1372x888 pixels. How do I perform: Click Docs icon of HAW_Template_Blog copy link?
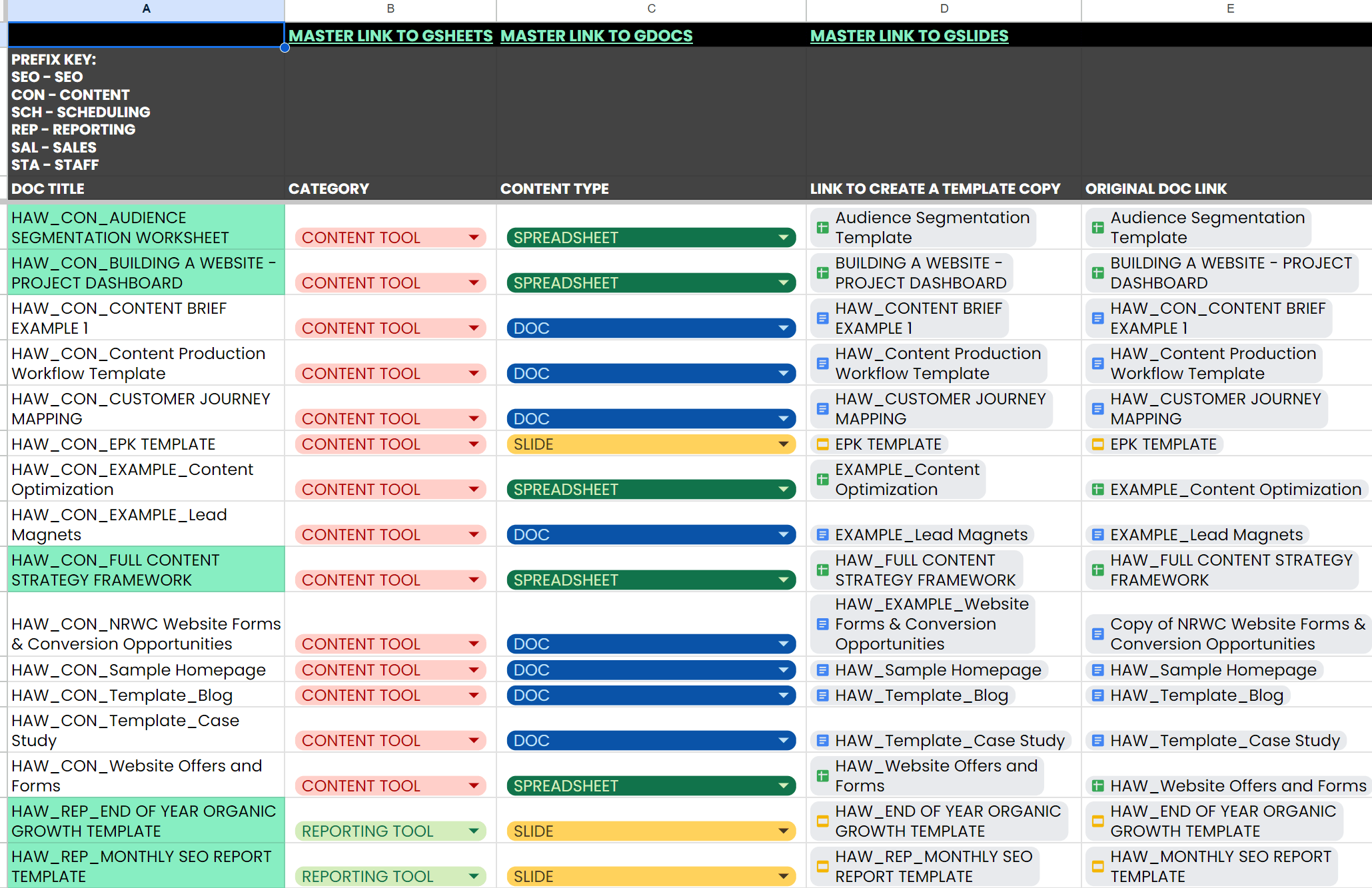pos(823,695)
